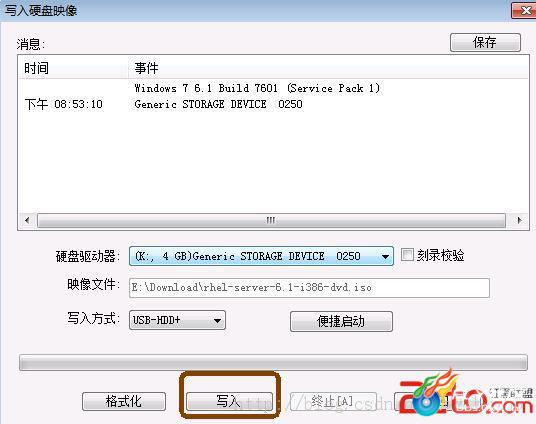
Task: Click the 写入 (Write) button
Action: pyautogui.click(x=229, y=401)
